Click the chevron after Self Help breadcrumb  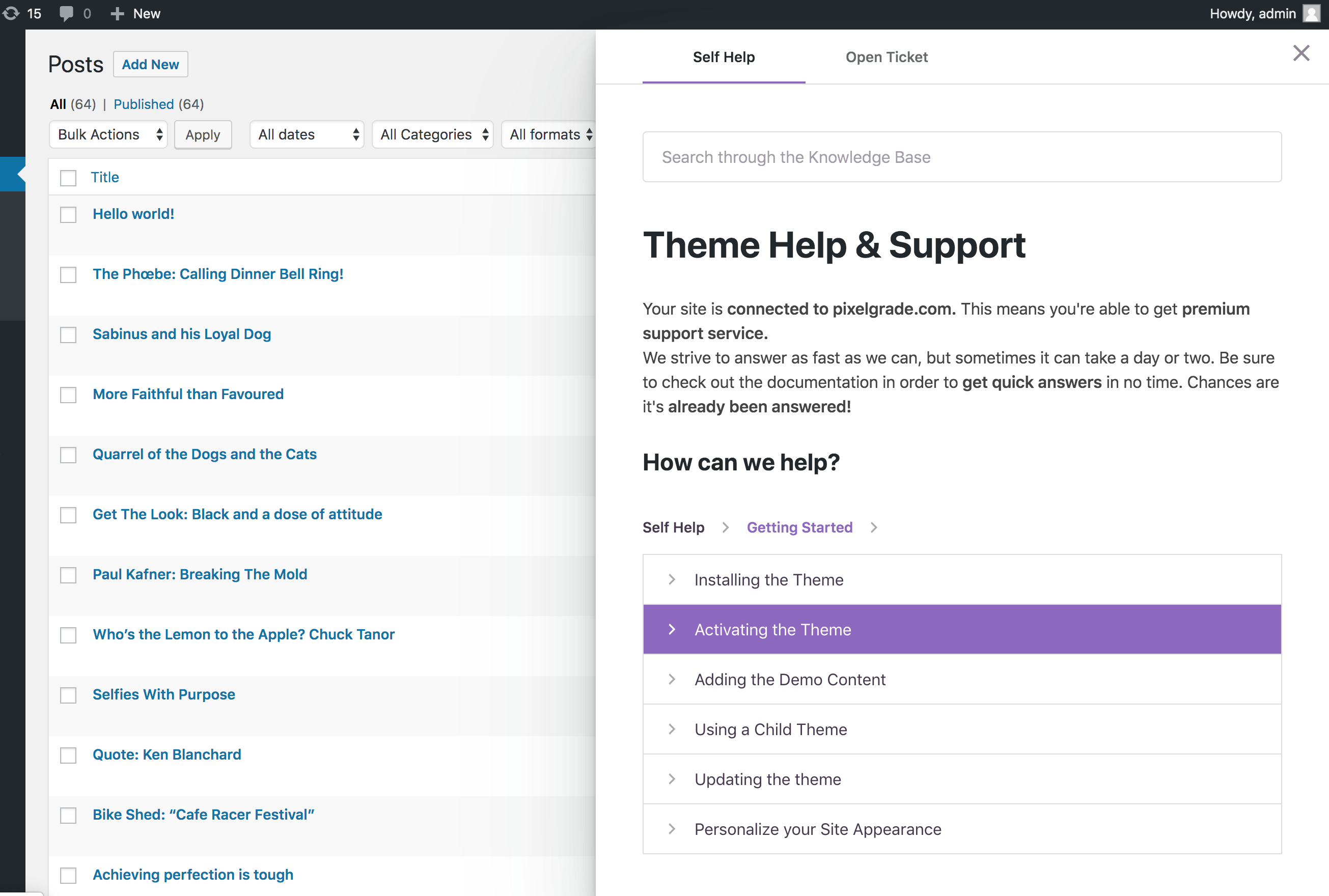pyautogui.click(x=726, y=527)
